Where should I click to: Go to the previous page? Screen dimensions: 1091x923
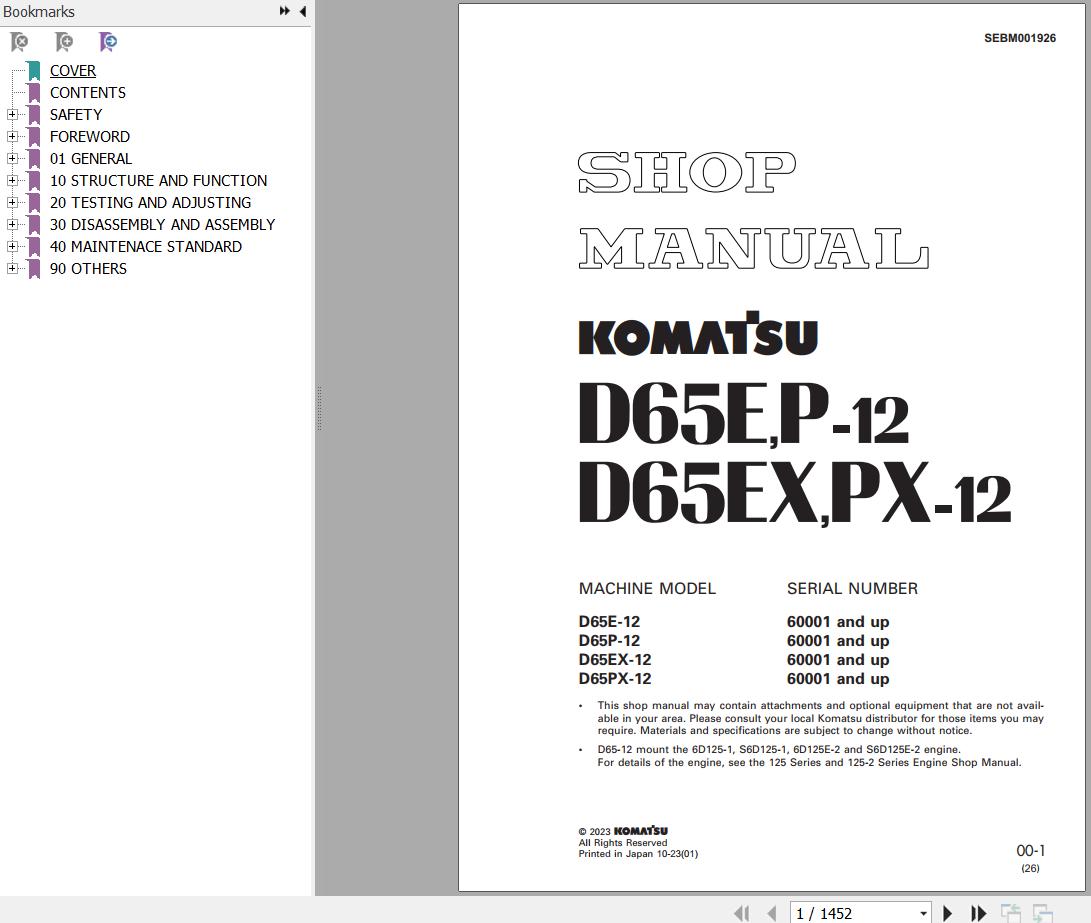[x=771, y=913]
